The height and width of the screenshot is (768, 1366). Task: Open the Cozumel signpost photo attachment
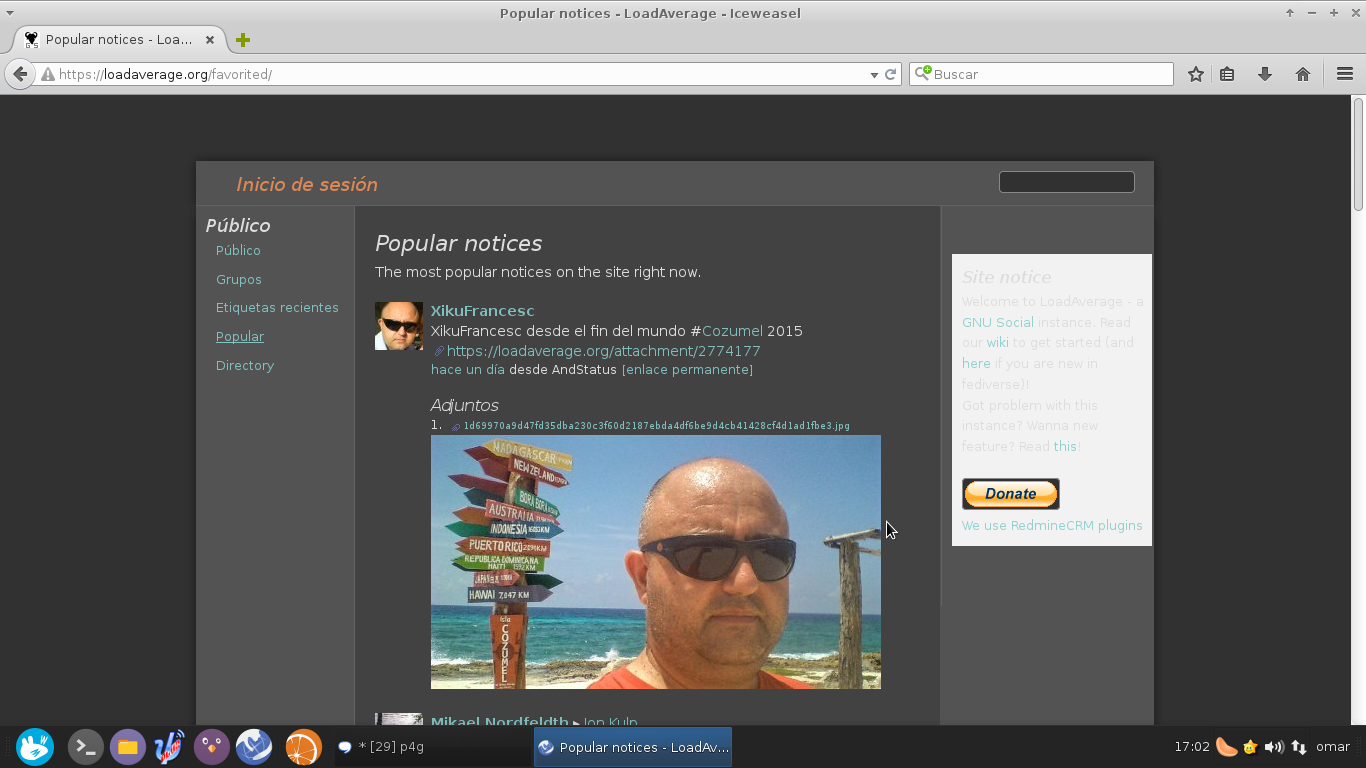(x=656, y=562)
